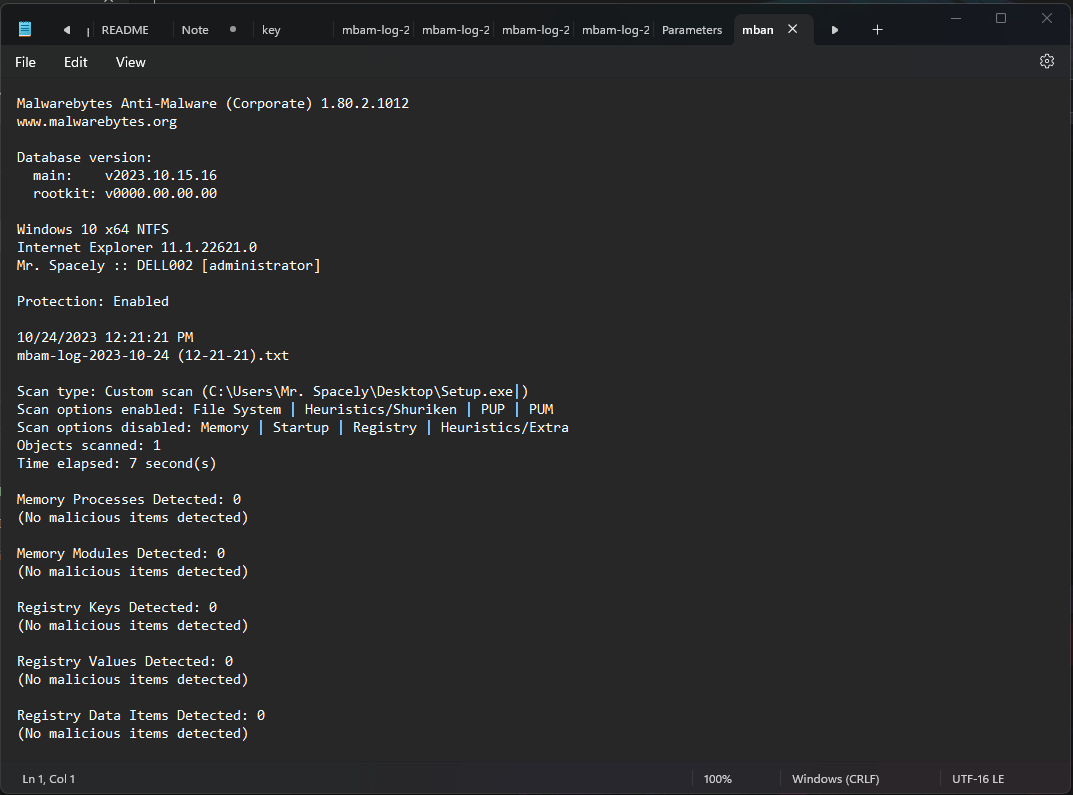Click the 'Protection: Enabled' line
This screenshot has width=1073, height=795.
pyautogui.click(x=92, y=302)
